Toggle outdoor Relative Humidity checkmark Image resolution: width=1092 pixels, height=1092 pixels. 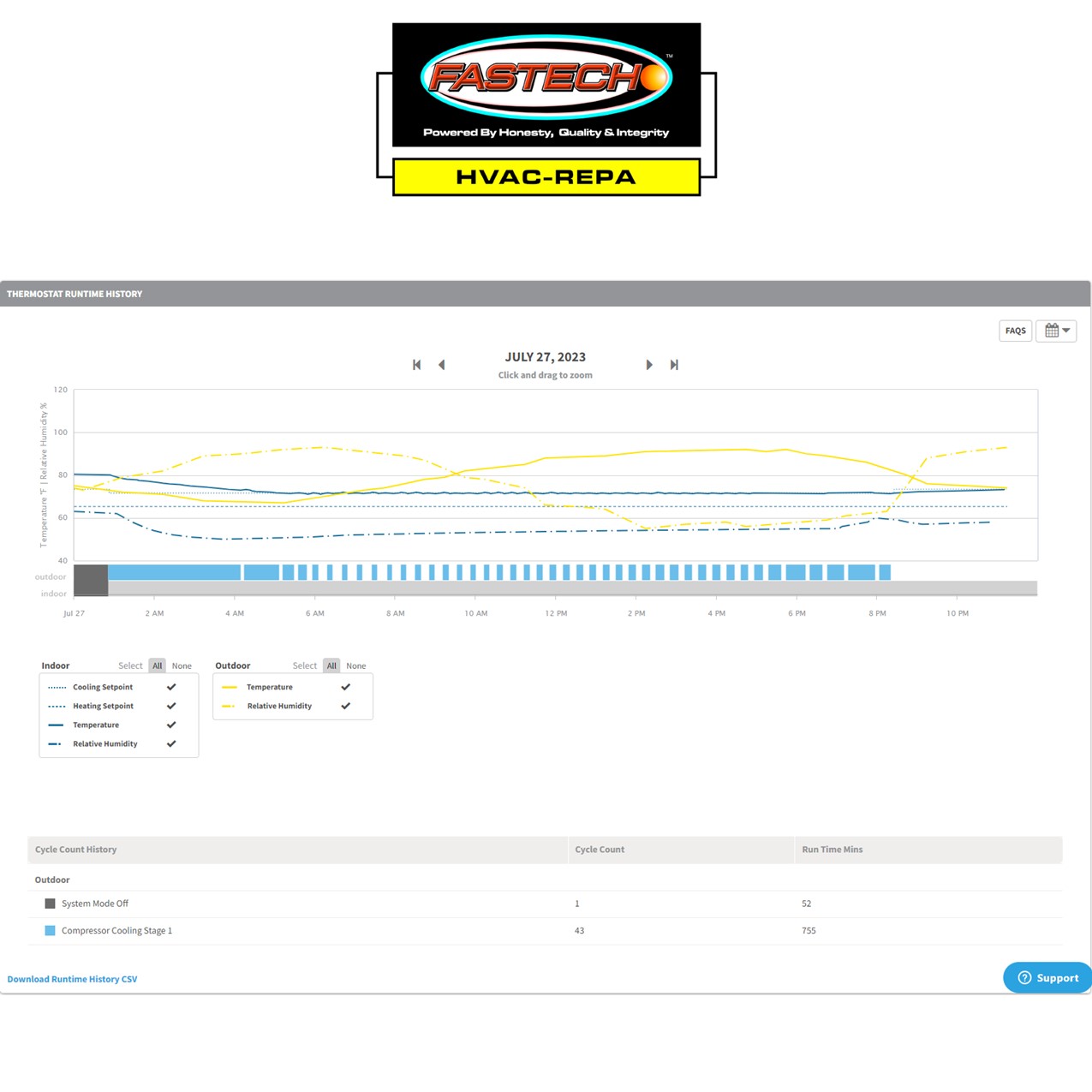point(346,706)
